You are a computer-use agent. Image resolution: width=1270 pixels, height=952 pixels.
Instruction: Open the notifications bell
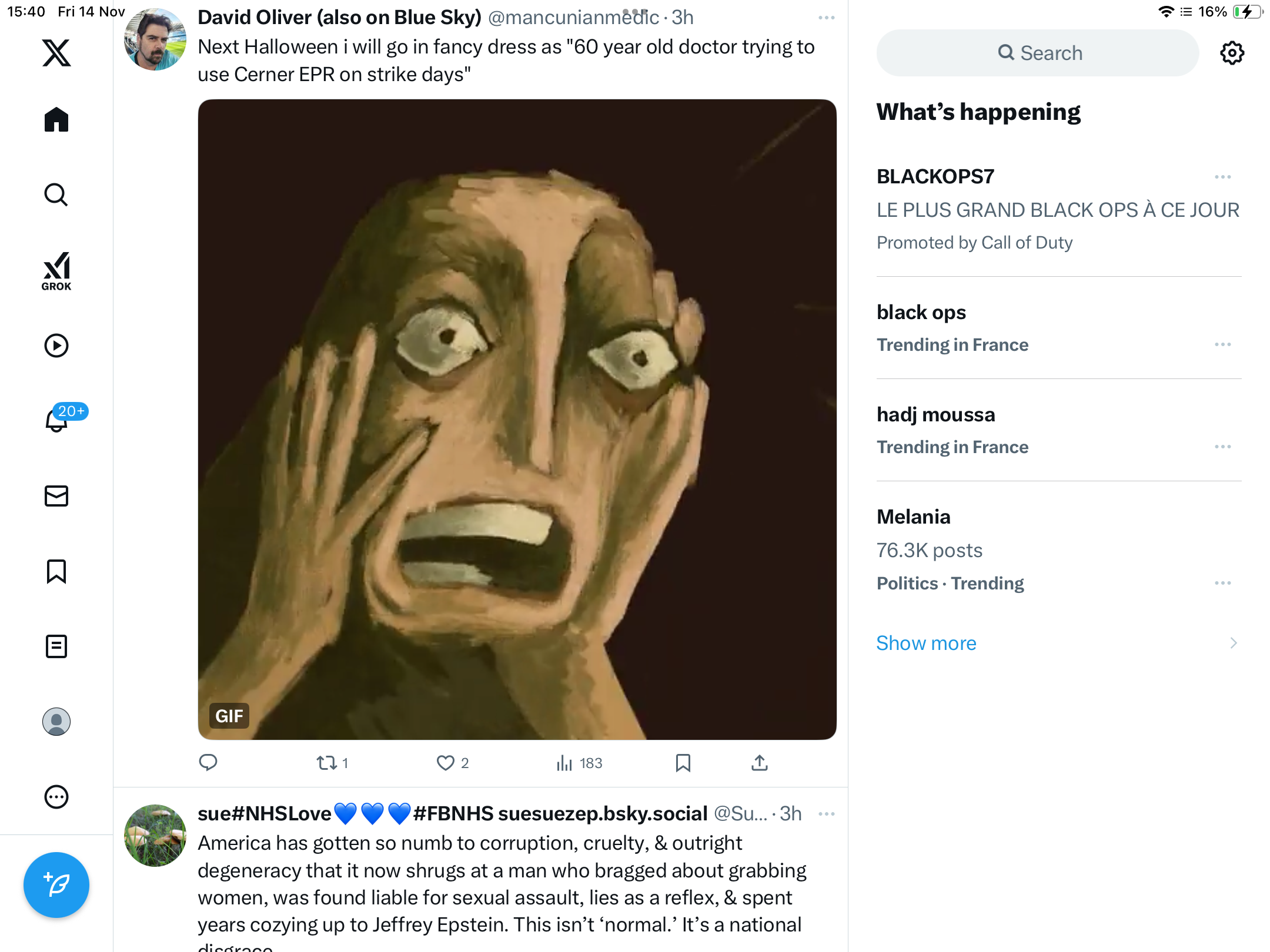click(56, 420)
